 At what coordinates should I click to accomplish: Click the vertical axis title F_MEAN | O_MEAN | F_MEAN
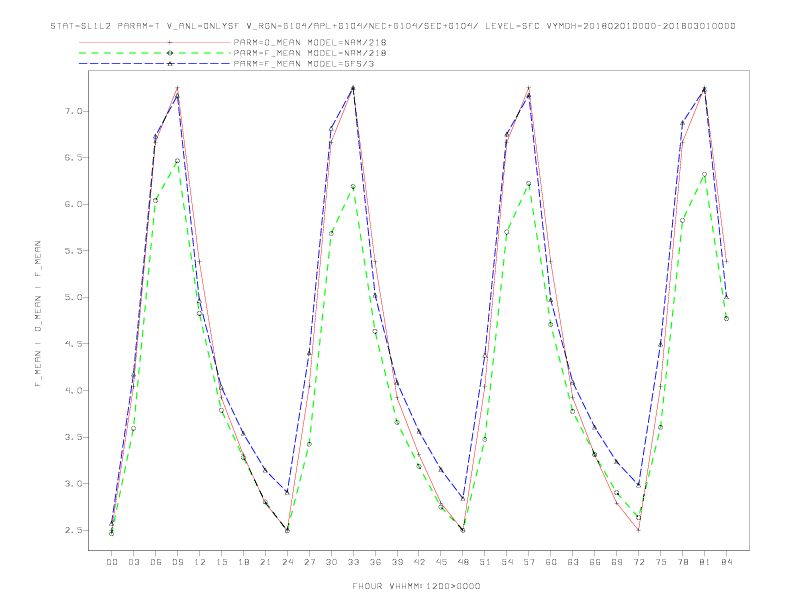(x=38, y=314)
